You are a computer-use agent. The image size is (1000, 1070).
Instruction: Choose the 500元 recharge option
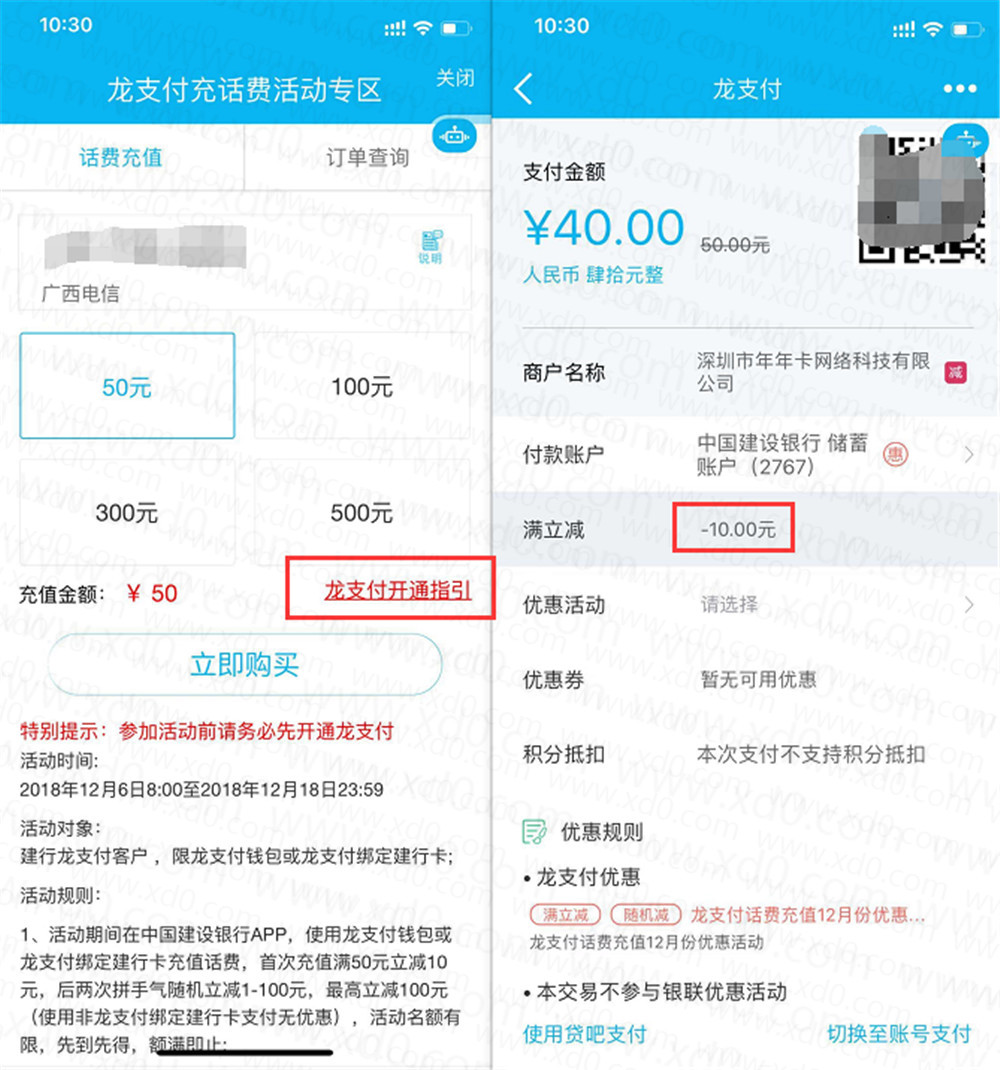coord(362,512)
